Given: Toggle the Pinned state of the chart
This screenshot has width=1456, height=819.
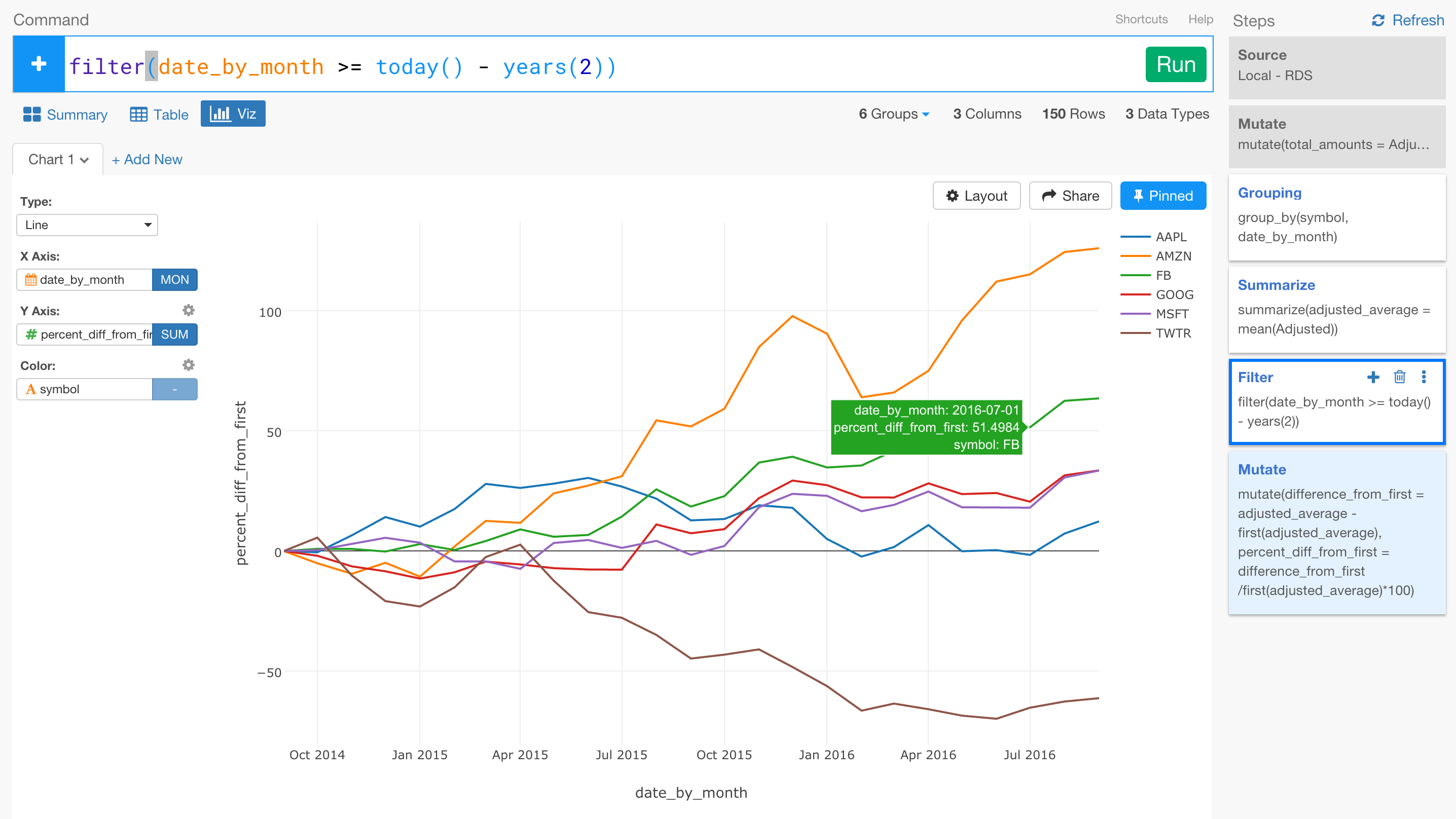Looking at the screenshot, I should click(x=1162, y=196).
